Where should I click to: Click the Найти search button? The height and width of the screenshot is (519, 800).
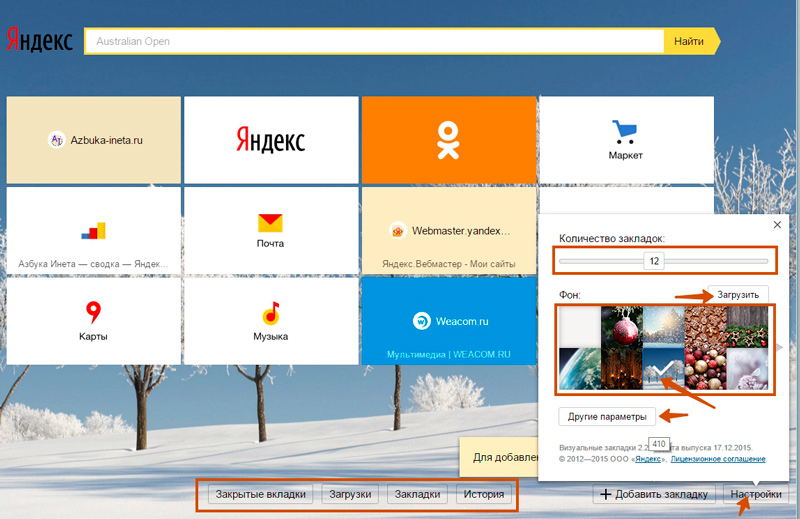point(690,41)
